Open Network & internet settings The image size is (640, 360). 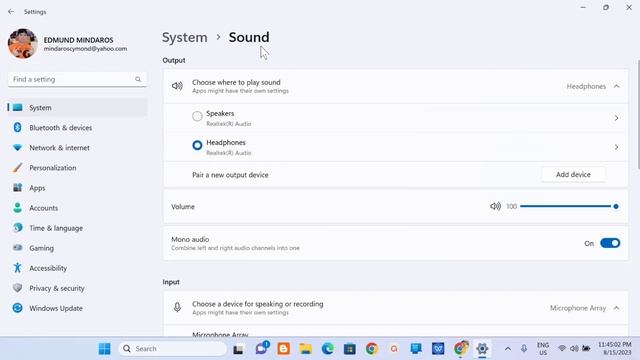point(78,148)
